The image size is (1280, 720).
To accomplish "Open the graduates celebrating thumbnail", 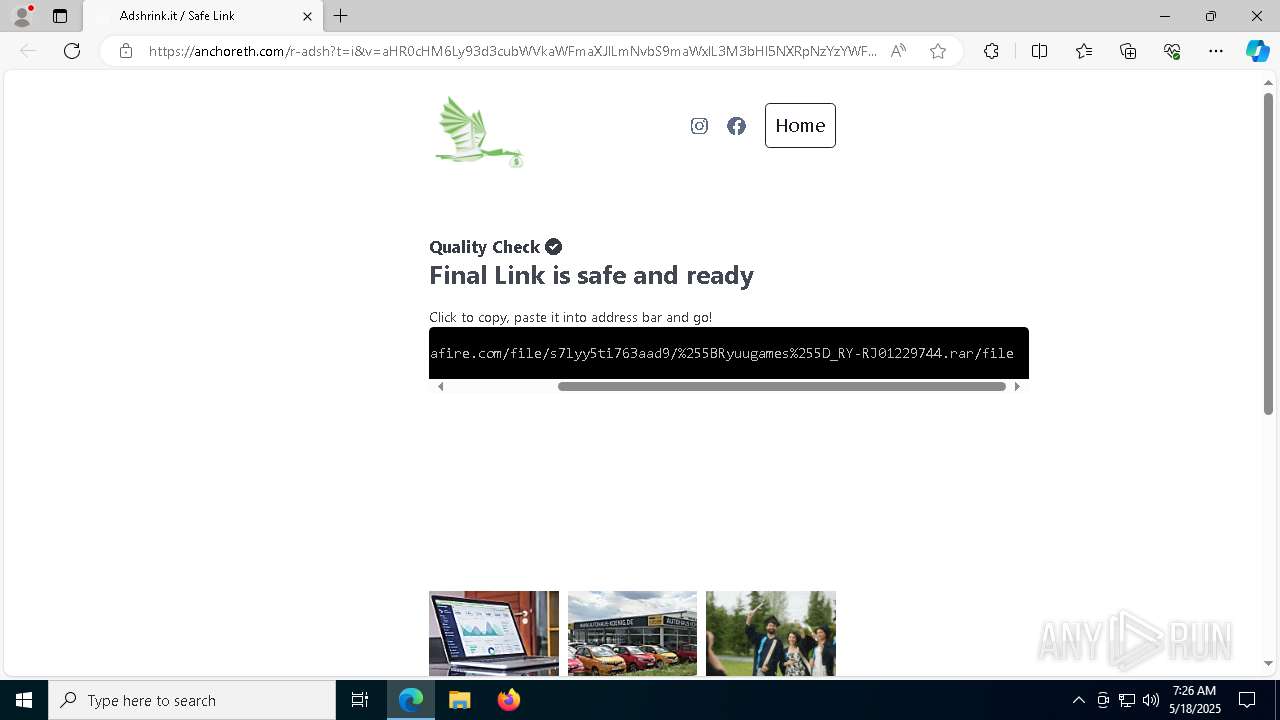I will coord(771,633).
